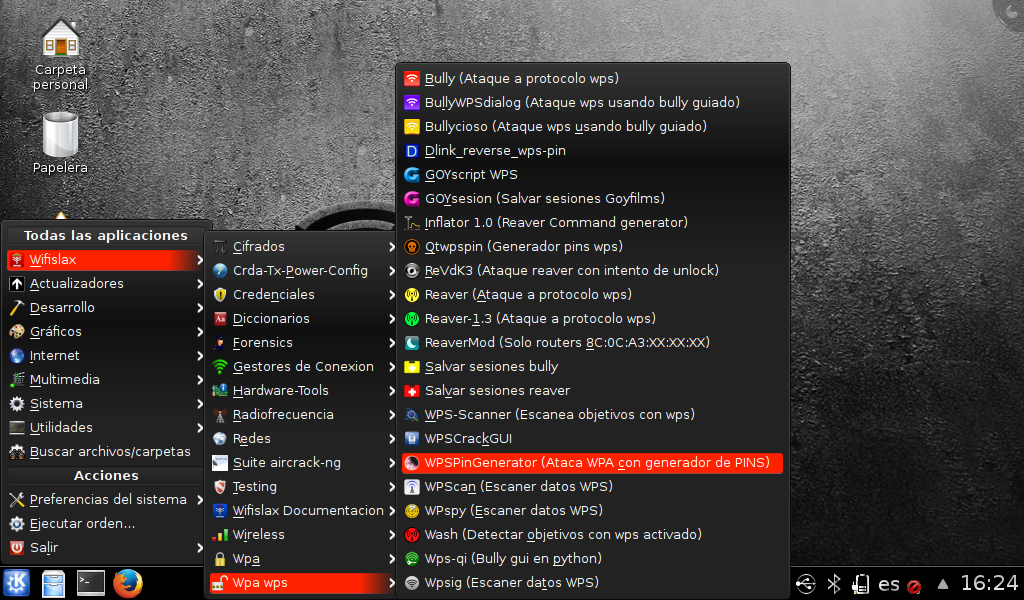The width and height of the screenshot is (1024, 600).
Task: Open the Wpa submenu
Action: coord(304,559)
